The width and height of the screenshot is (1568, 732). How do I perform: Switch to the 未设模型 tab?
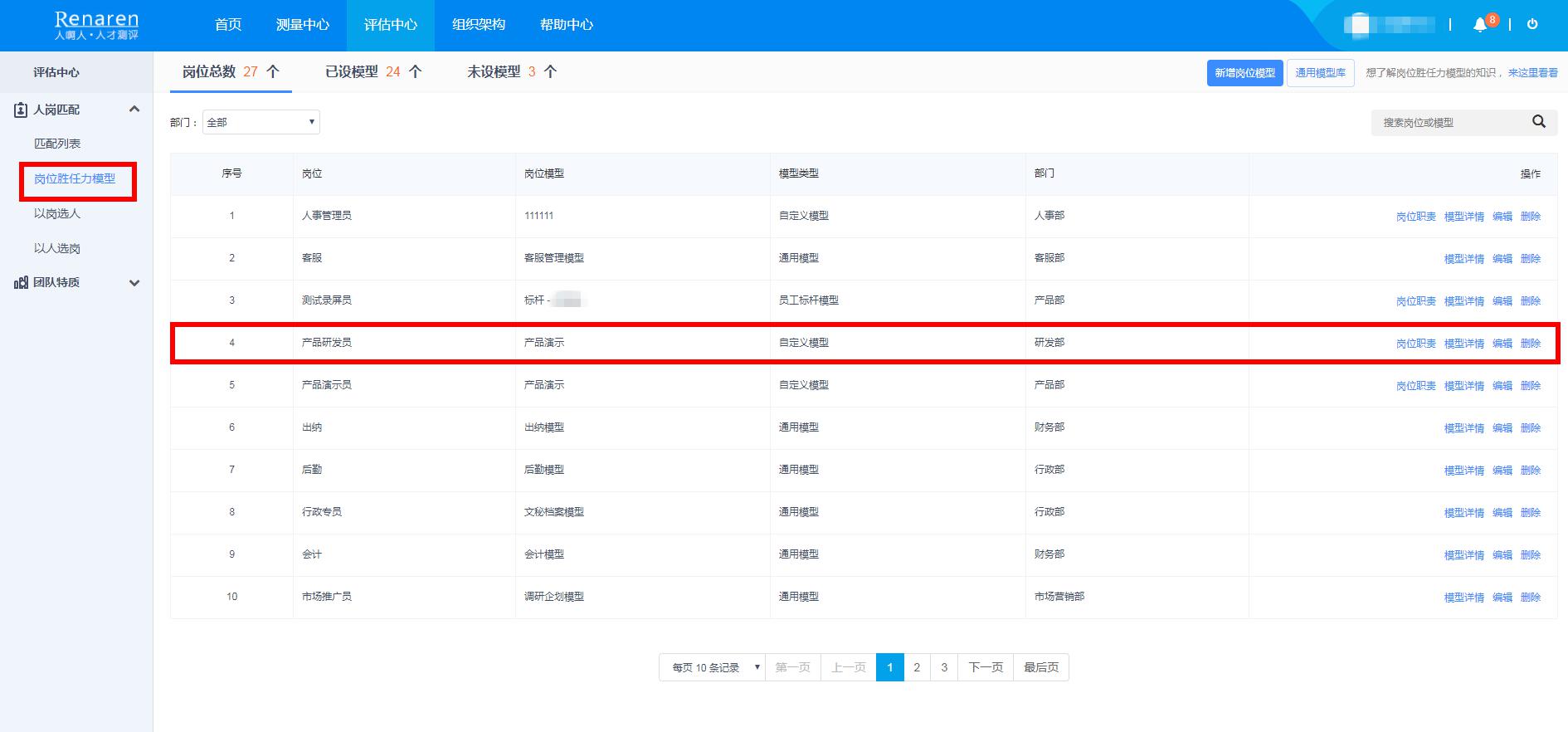click(x=511, y=72)
